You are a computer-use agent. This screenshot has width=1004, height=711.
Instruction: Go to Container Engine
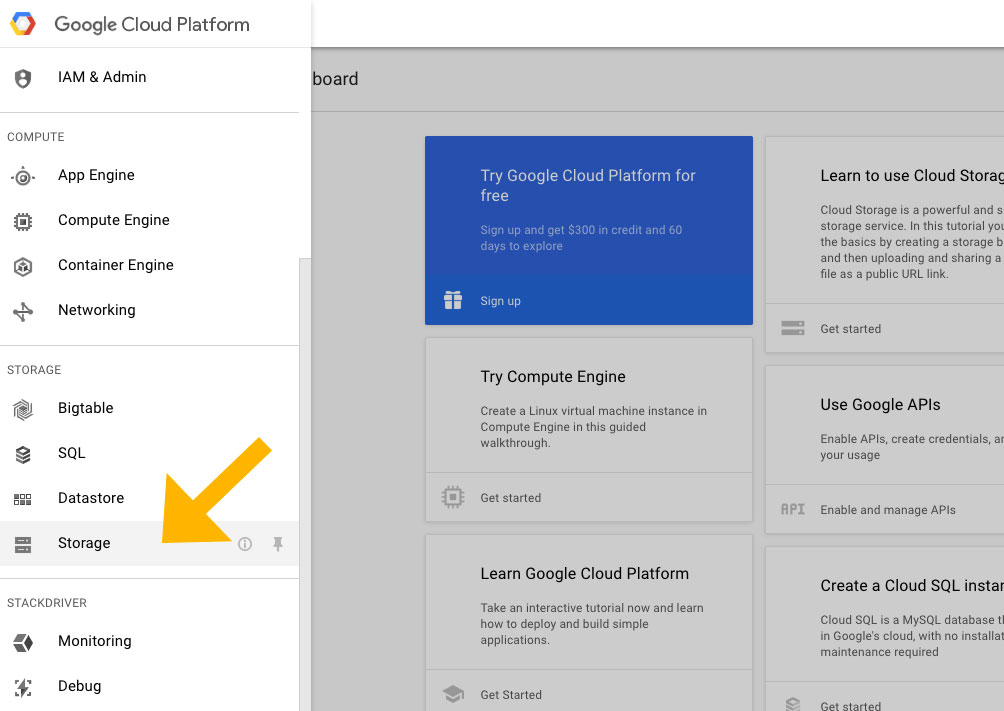click(149, 265)
